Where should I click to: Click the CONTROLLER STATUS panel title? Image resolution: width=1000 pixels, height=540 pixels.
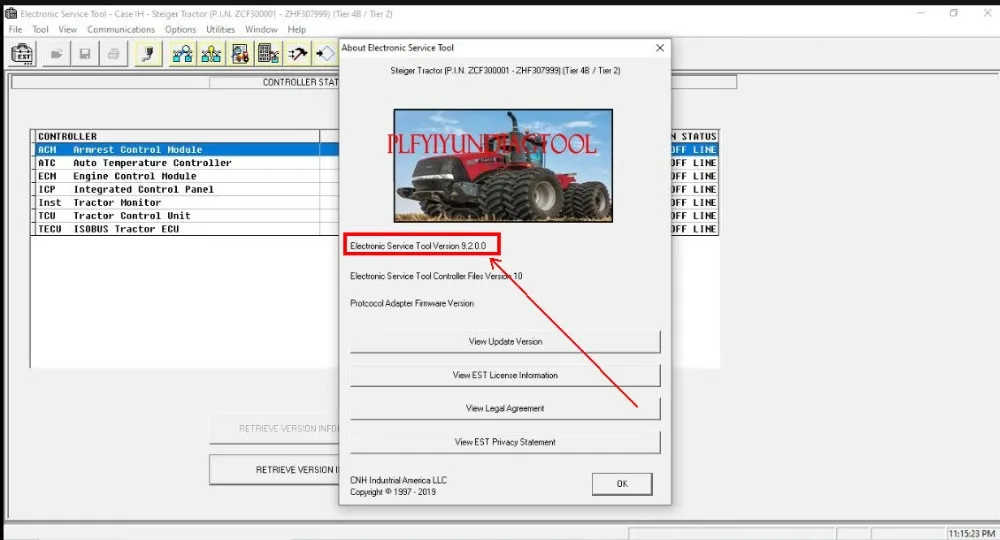(300, 82)
